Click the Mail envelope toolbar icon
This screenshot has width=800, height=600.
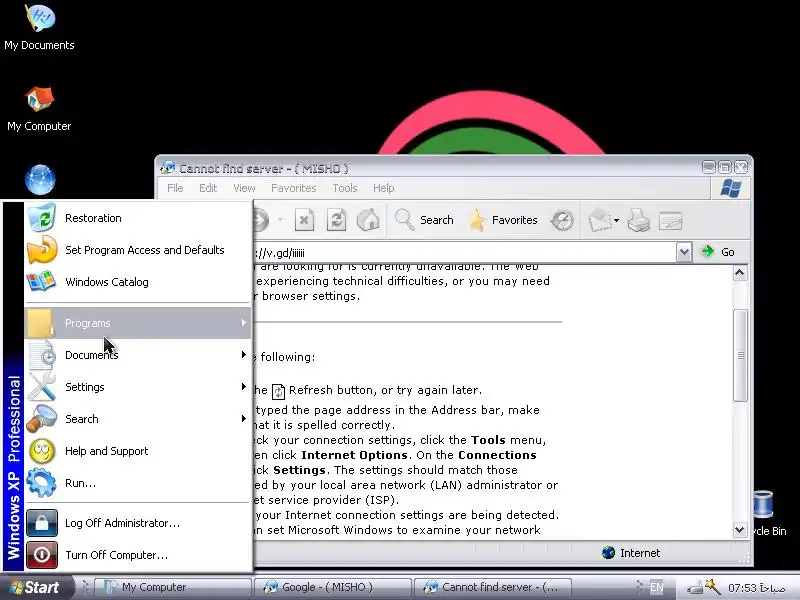pyautogui.click(x=599, y=220)
